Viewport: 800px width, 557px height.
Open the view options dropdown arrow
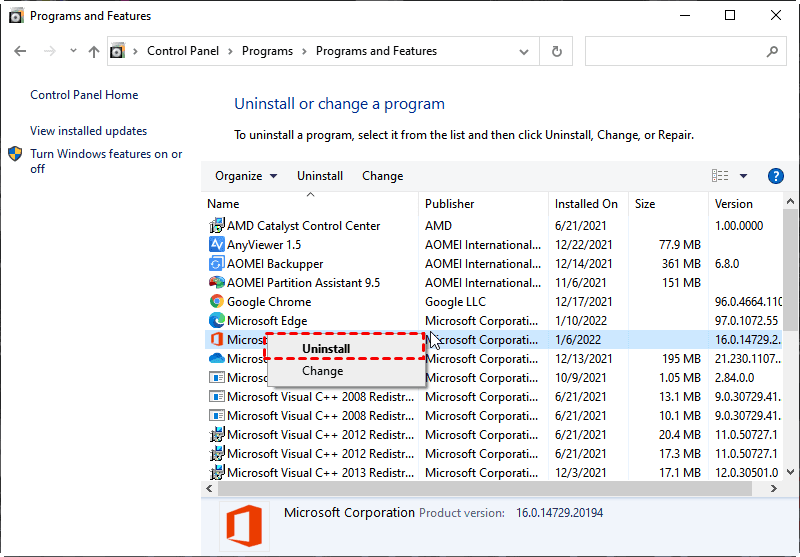tap(743, 176)
